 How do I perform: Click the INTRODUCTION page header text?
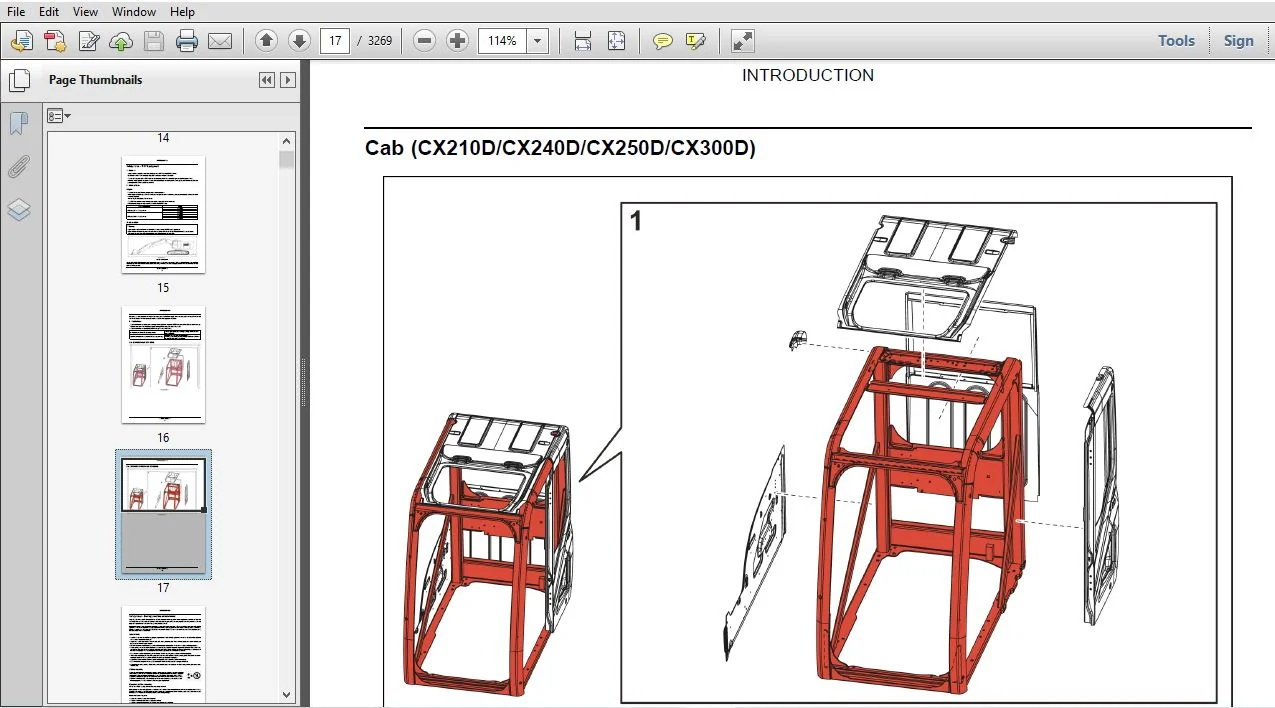point(808,75)
